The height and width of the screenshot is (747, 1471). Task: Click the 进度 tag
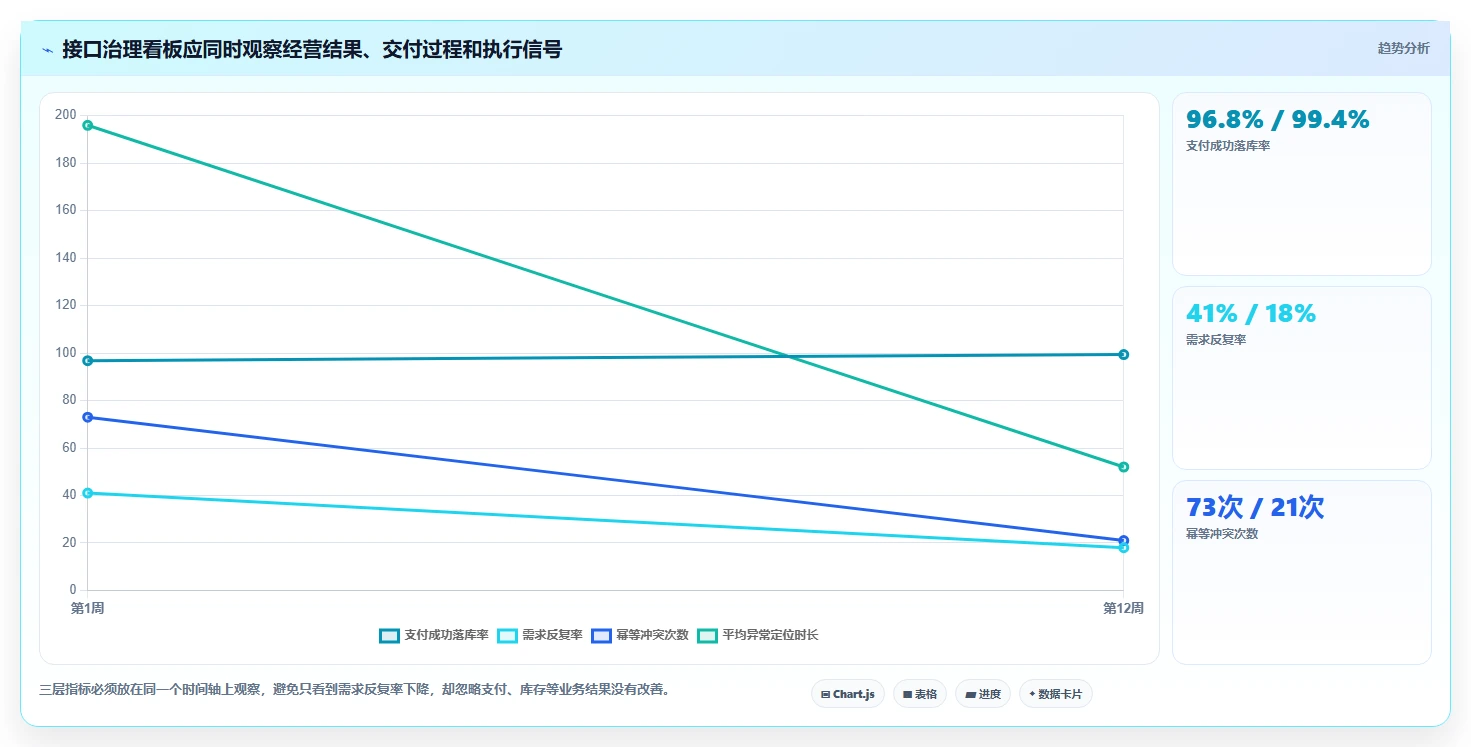click(983, 694)
